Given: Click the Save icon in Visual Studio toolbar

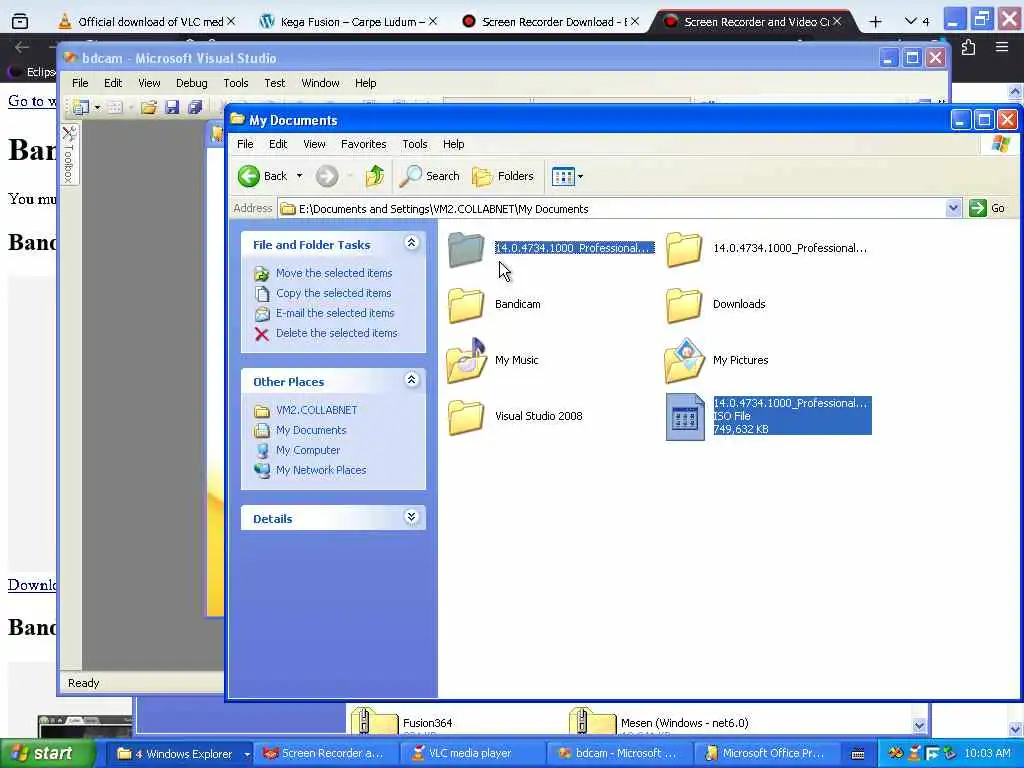Looking at the screenshot, I should pyautogui.click(x=172, y=107).
